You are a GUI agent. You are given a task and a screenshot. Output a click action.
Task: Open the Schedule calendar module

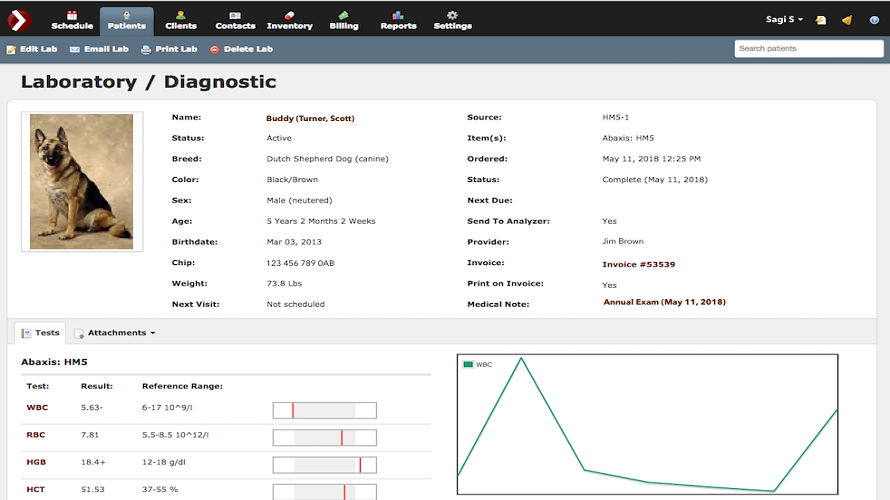71,20
